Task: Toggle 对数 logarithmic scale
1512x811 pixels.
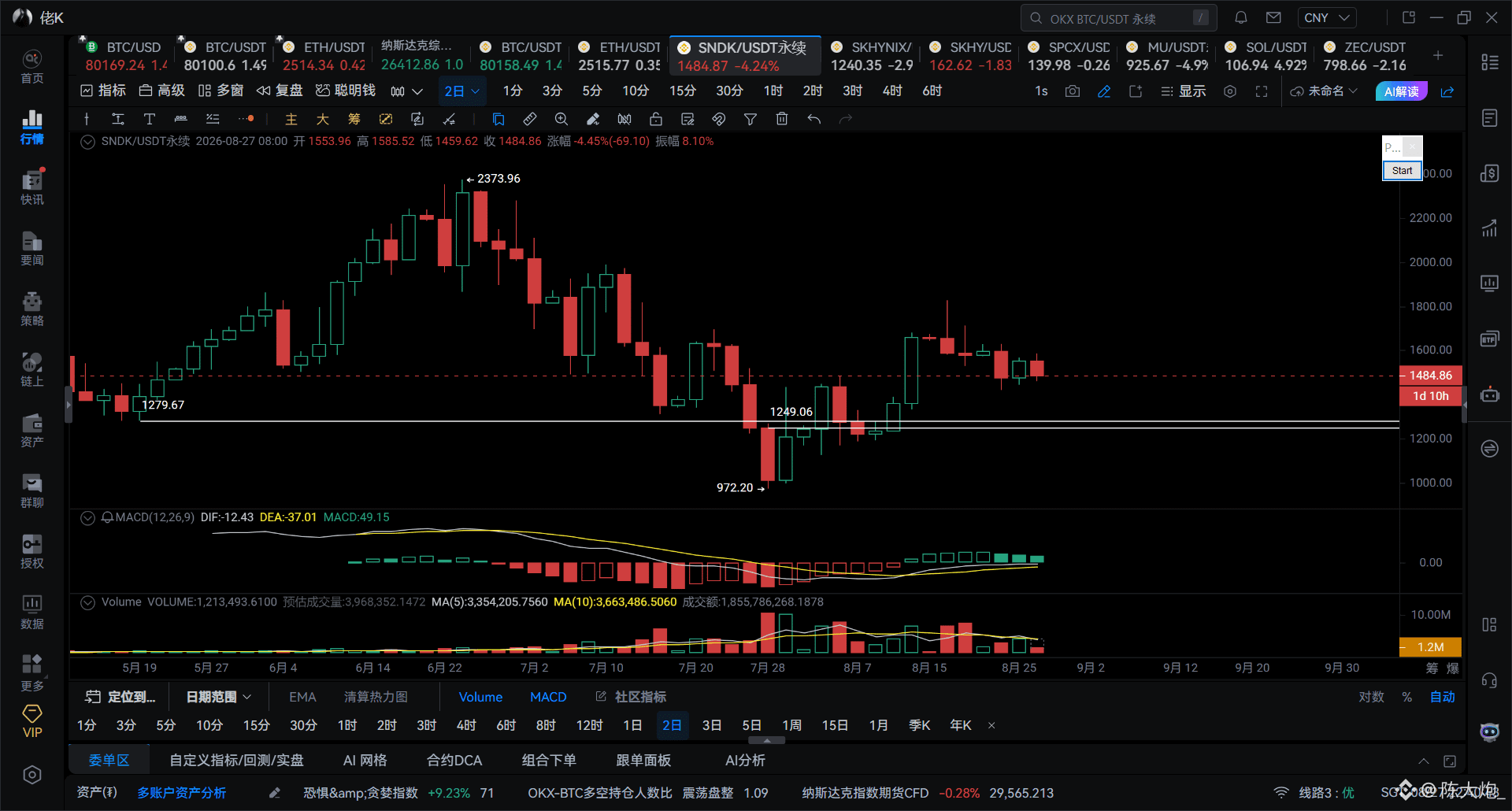Action: [1371, 697]
